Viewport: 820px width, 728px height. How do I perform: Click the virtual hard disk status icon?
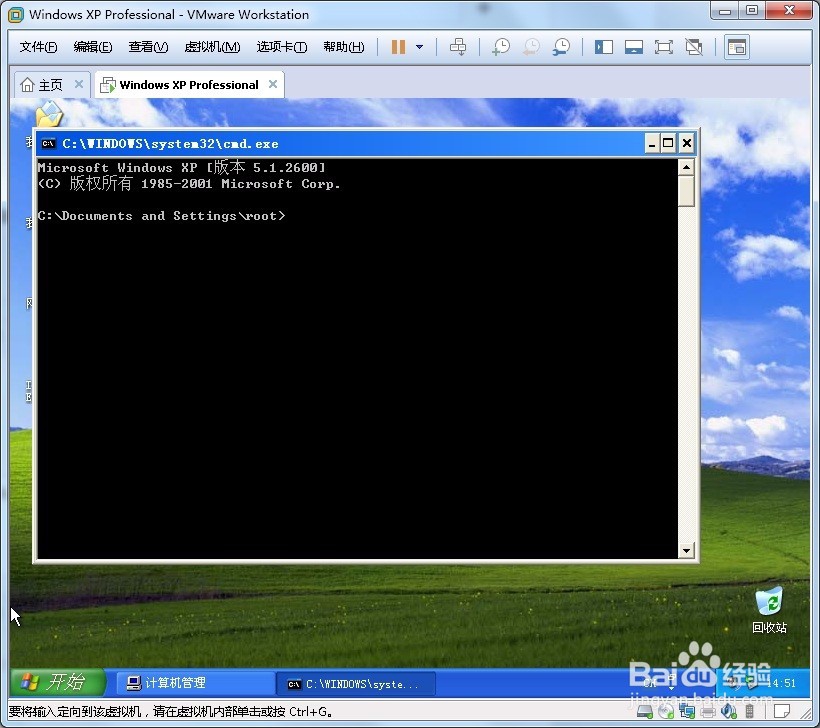click(644, 711)
